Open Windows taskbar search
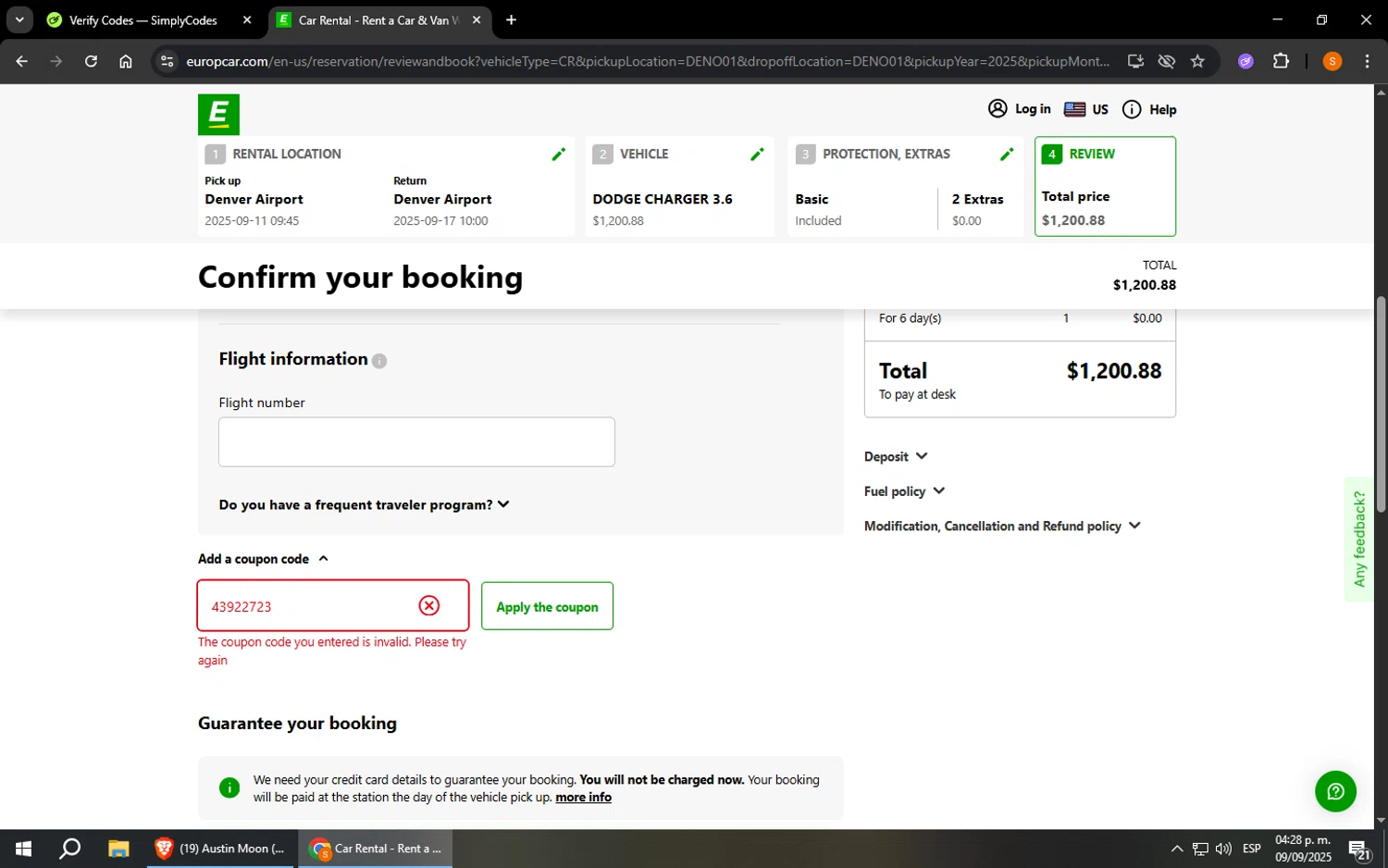 click(x=70, y=849)
